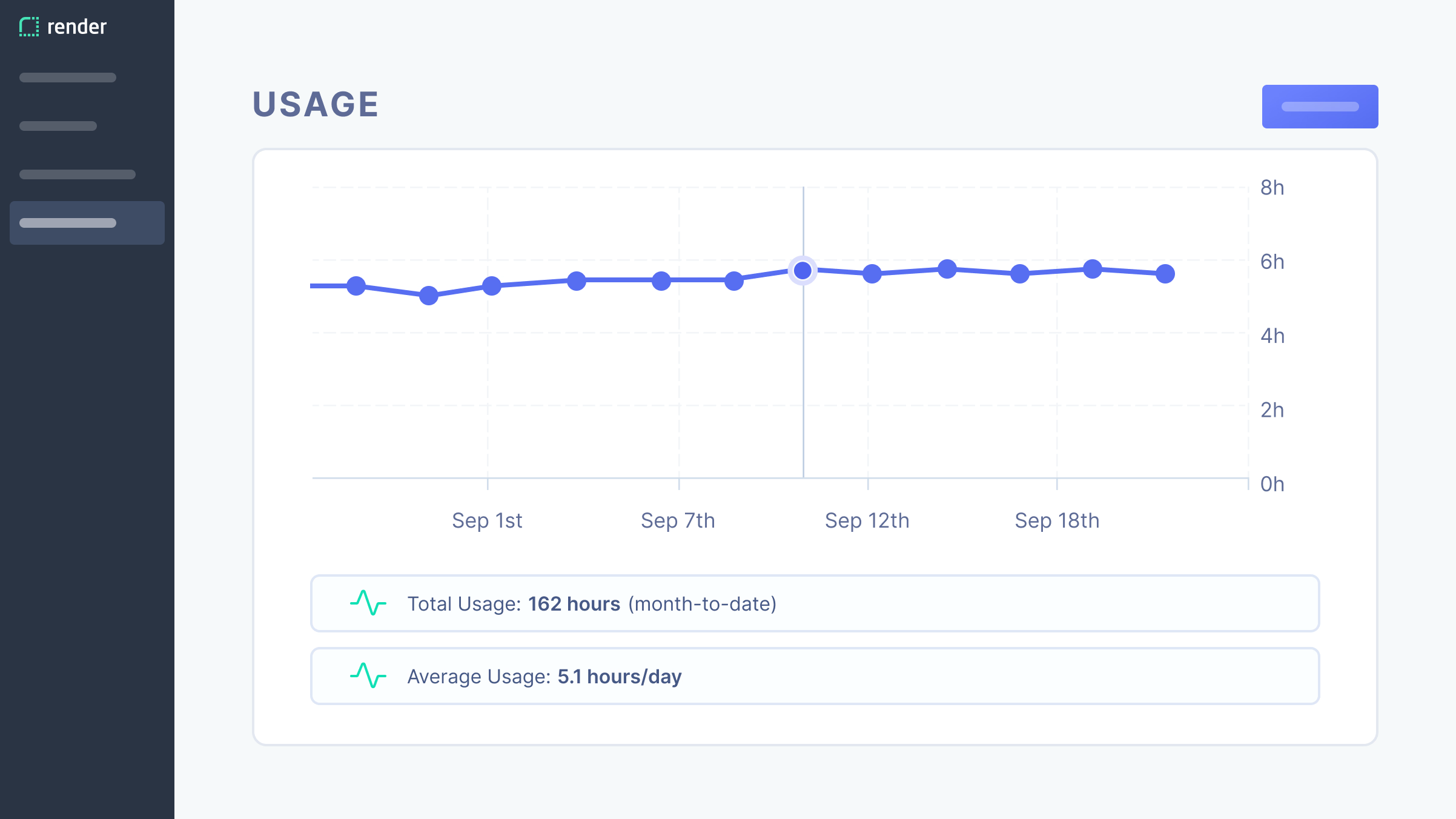Click the last data point on usage line
This screenshot has width=1456, height=819.
pos(1165,274)
